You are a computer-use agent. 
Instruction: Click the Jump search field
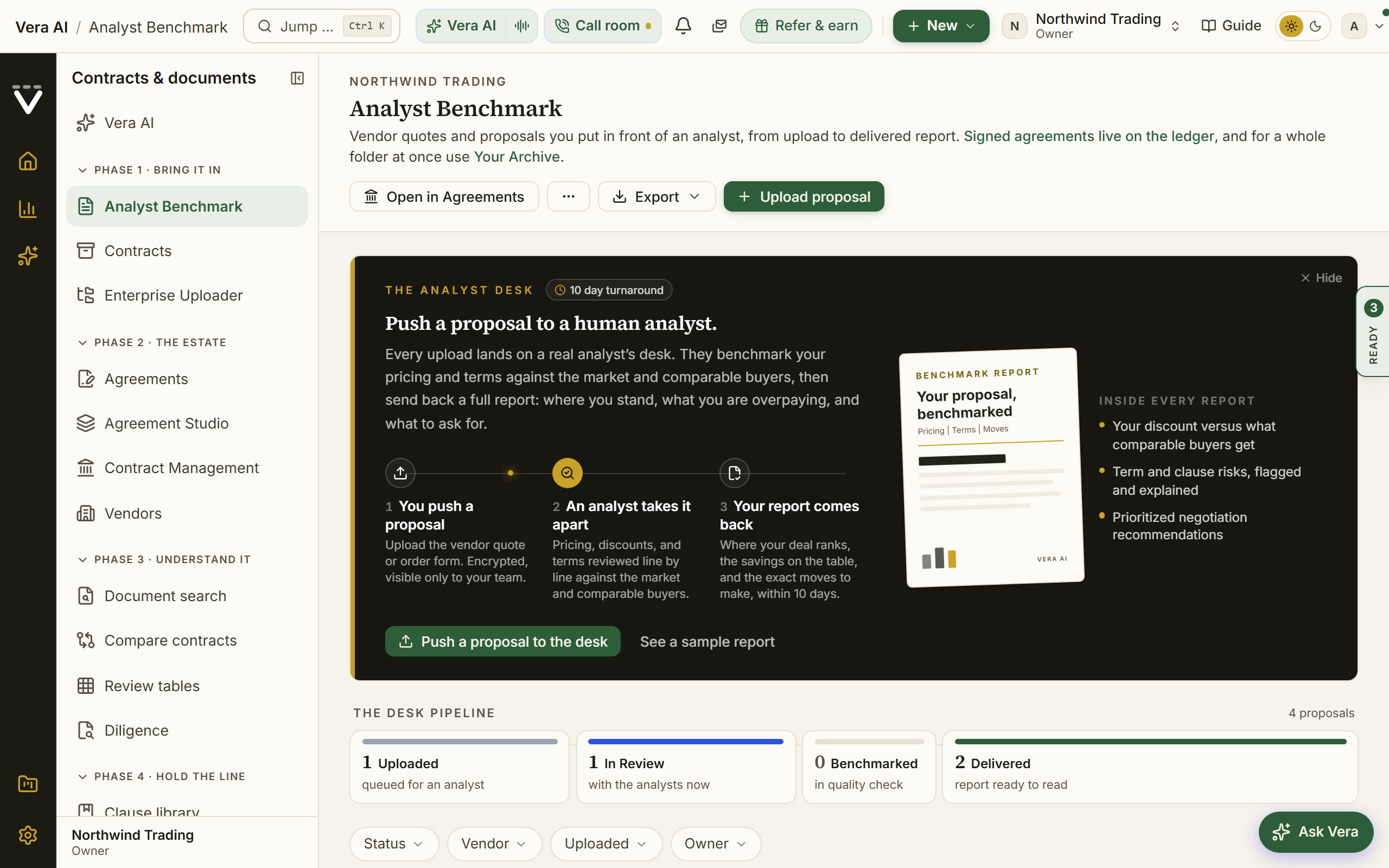click(321, 26)
